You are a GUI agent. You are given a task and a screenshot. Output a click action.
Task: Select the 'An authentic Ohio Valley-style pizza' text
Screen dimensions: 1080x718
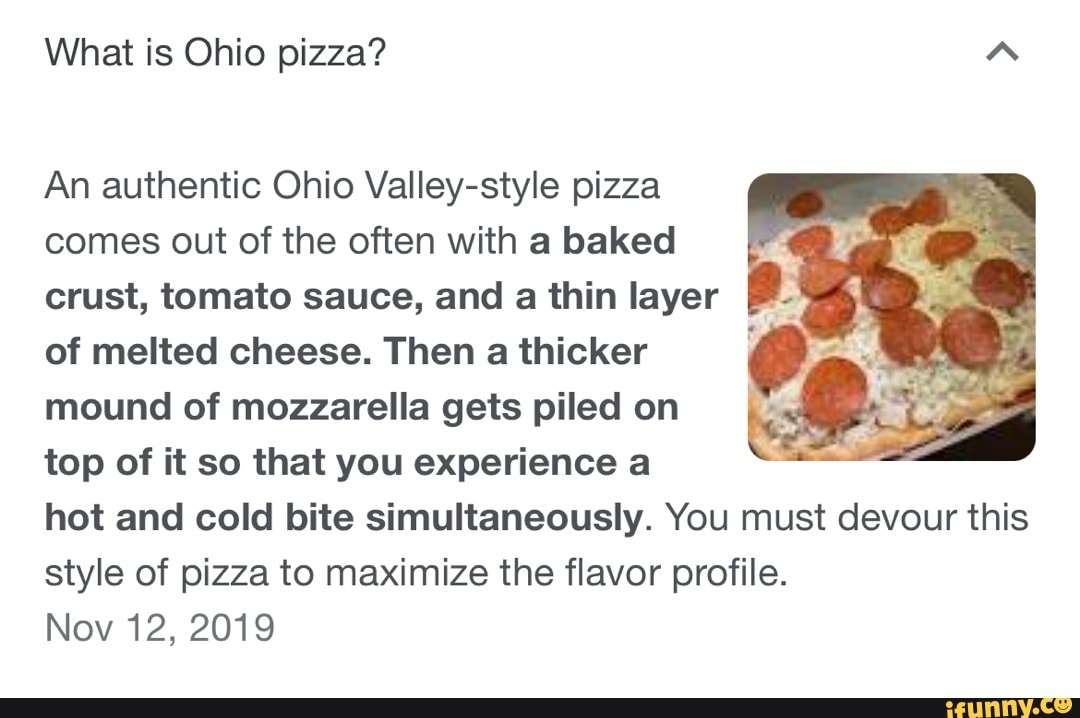pos(351,185)
